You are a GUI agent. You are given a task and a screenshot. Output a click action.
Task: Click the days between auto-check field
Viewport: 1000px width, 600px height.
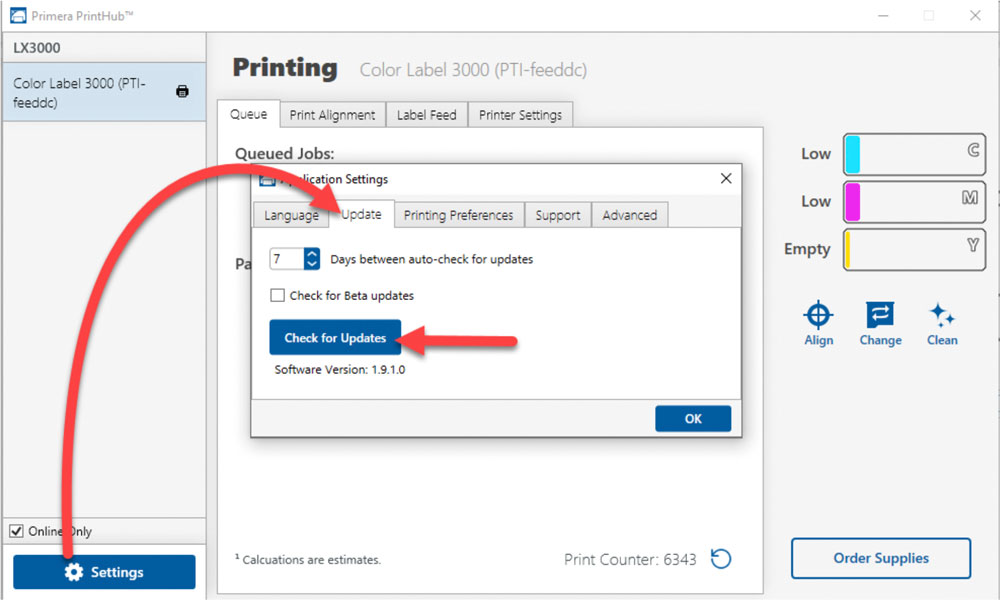tap(286, 259)
